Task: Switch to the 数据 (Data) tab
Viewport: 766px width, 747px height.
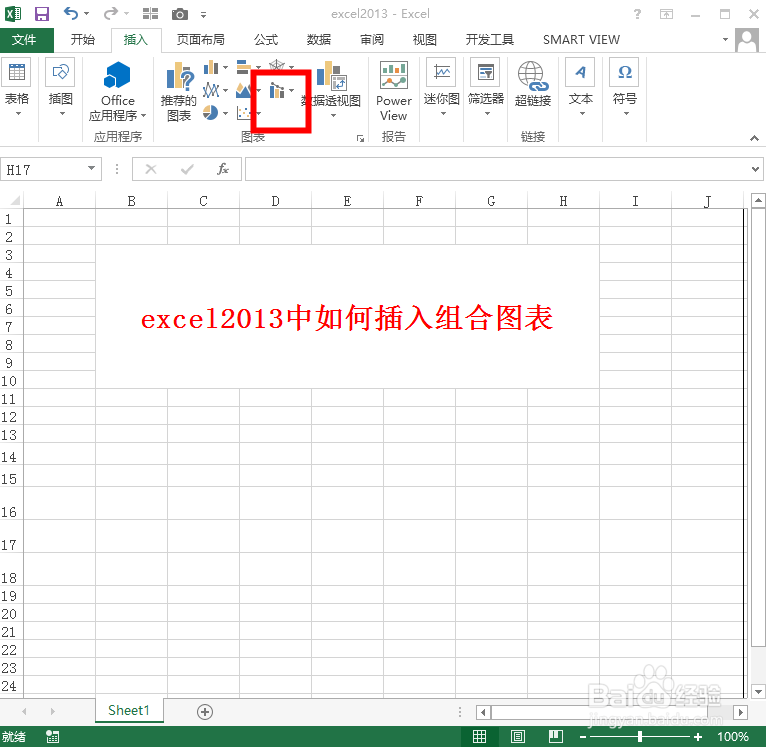Action: click(319, 40)
